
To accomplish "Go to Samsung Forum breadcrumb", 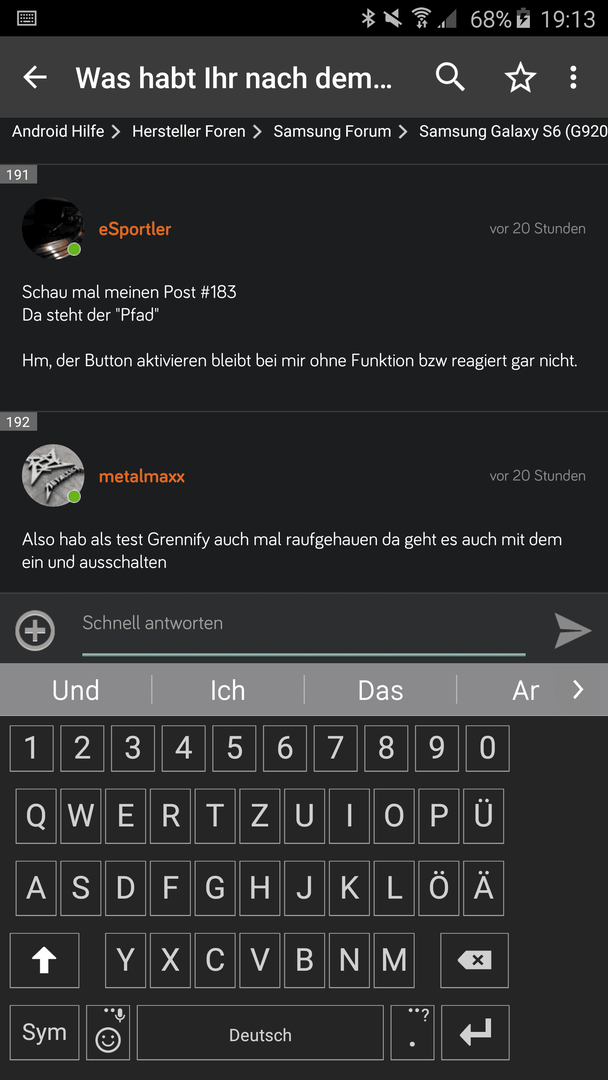I will [332, 131].
